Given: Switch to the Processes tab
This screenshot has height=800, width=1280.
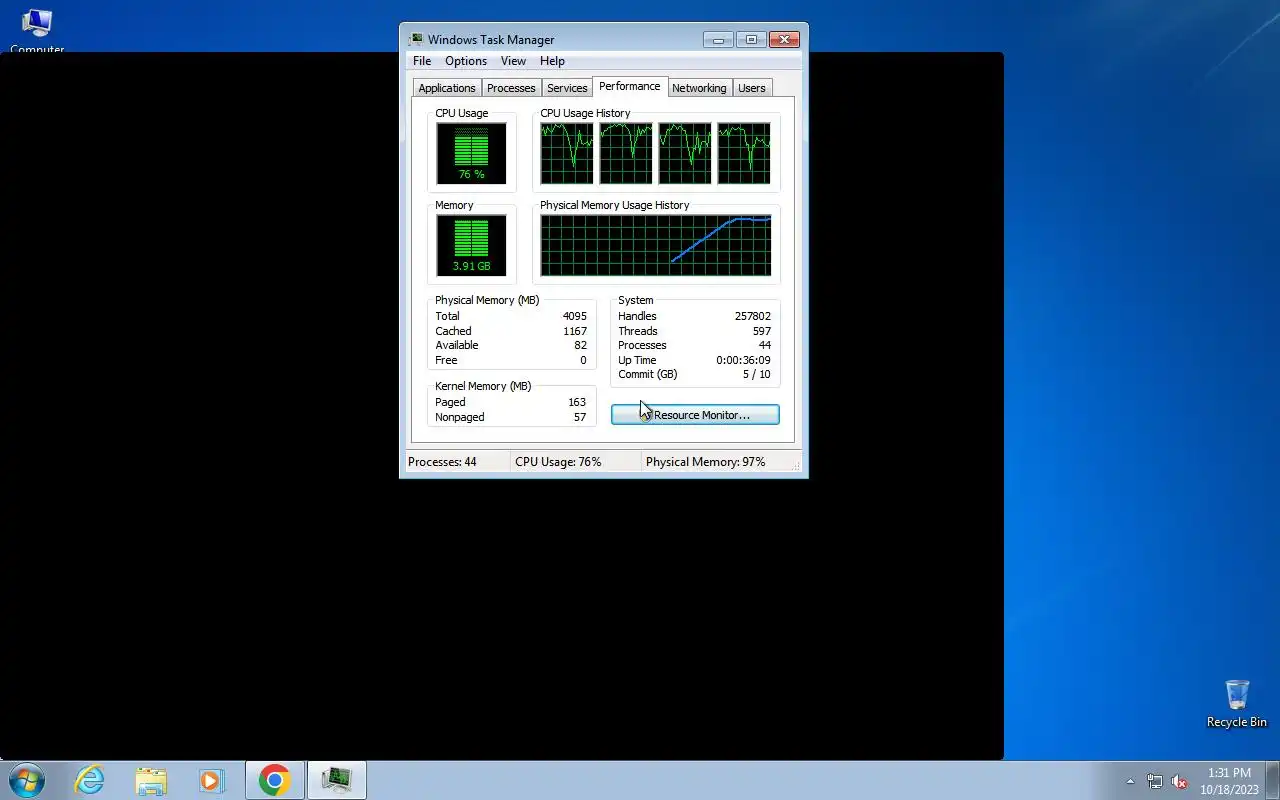Looking at the screenshot, I should [511, 88].
